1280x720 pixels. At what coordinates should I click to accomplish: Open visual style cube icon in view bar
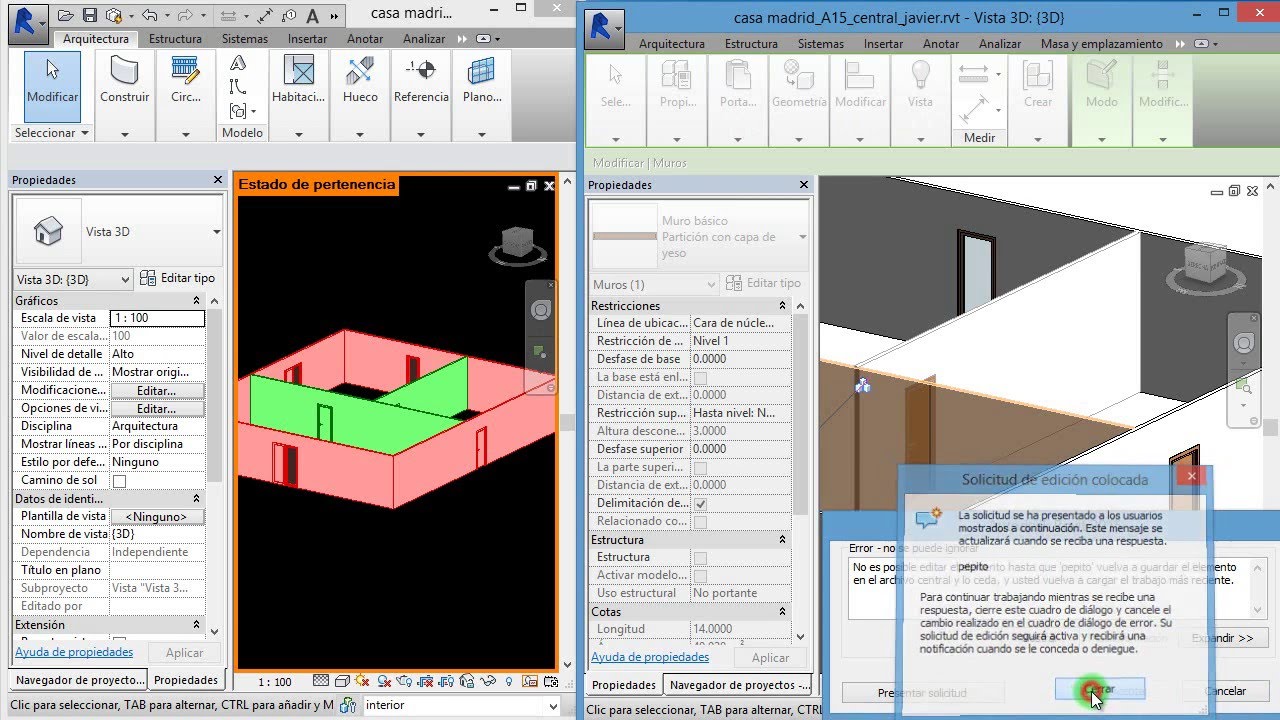coord(342,681)
